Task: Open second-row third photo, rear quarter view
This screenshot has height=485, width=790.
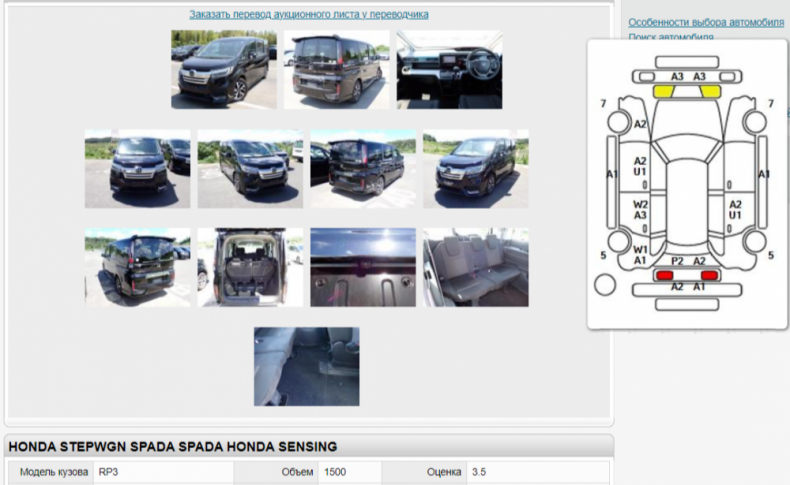Action: 363,169
